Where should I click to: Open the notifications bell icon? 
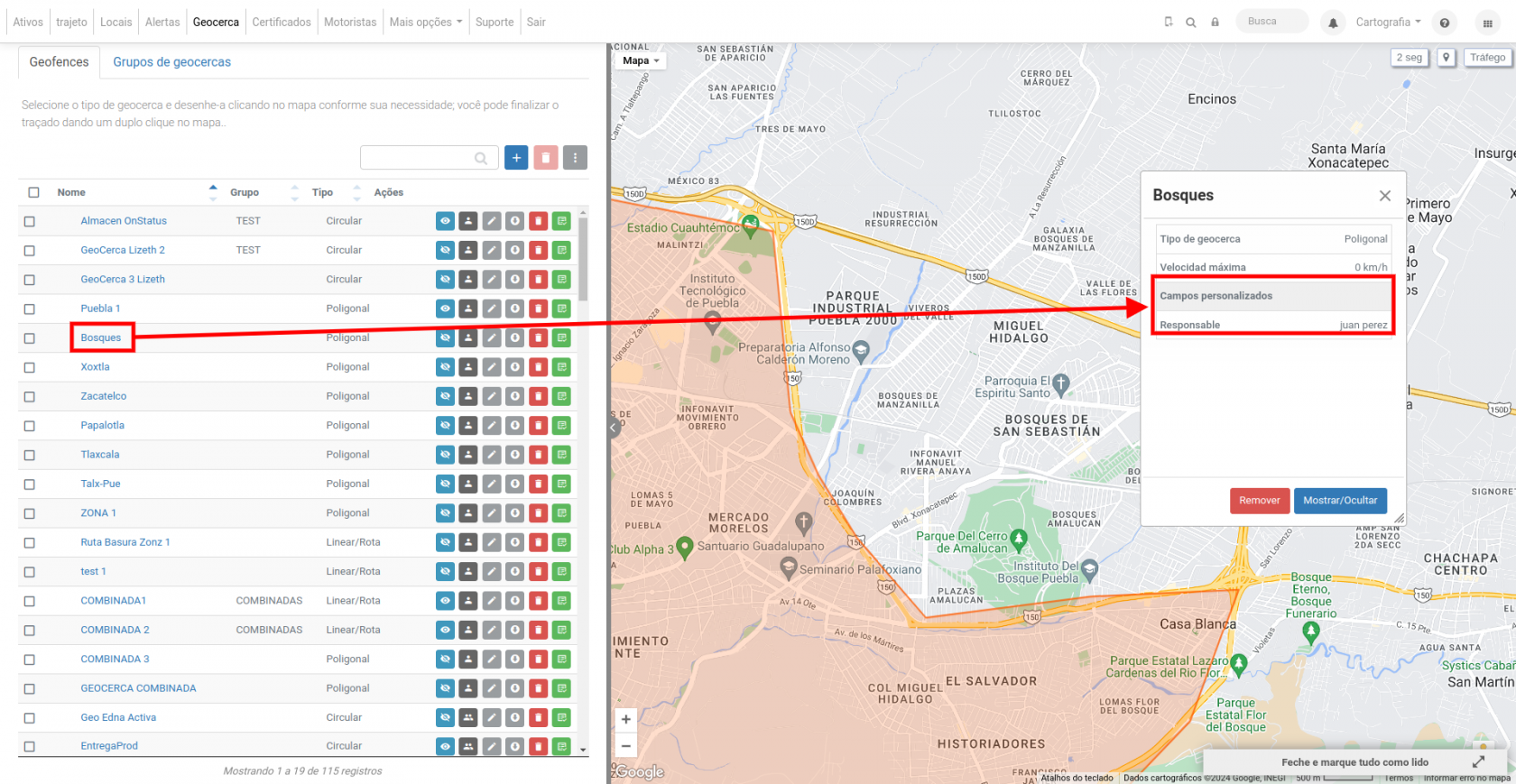point(1333,23)
